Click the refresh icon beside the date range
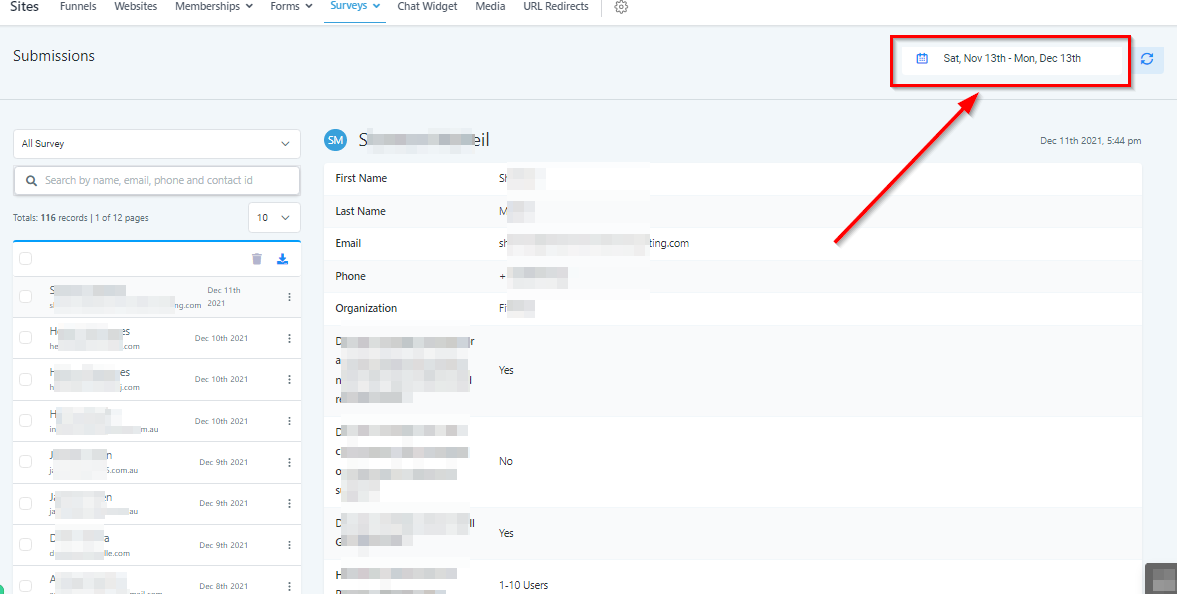Screen dimensions: 1177x594 (1147, 59)
